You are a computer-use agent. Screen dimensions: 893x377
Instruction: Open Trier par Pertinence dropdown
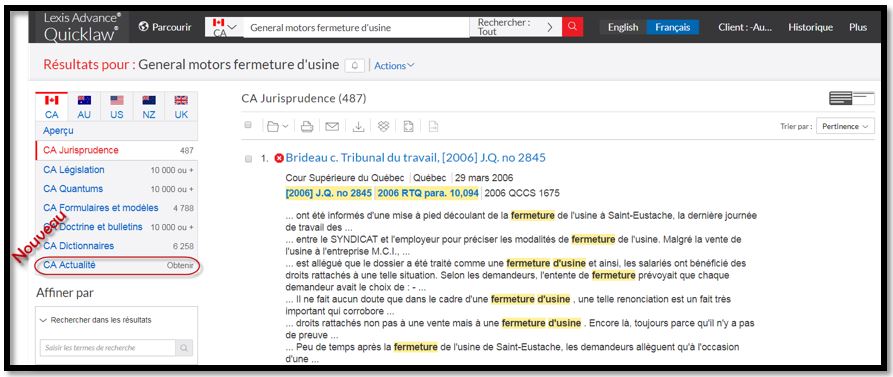coord(845,126)
